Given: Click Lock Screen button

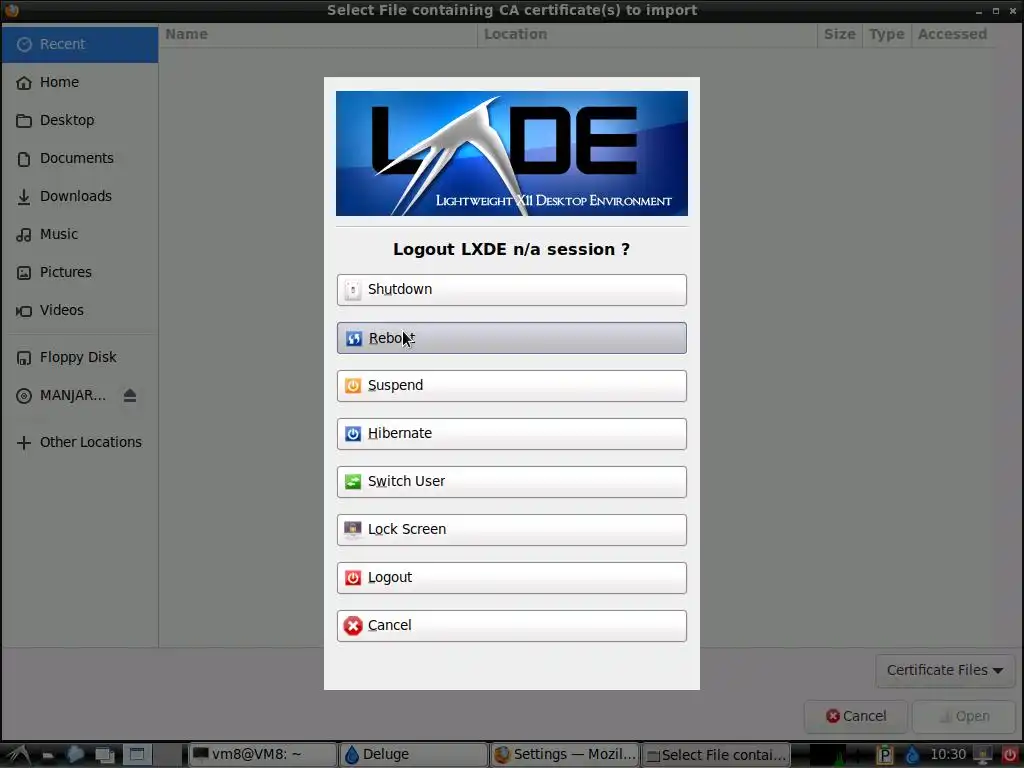Looking at the screenshot, I should [511, 530].
